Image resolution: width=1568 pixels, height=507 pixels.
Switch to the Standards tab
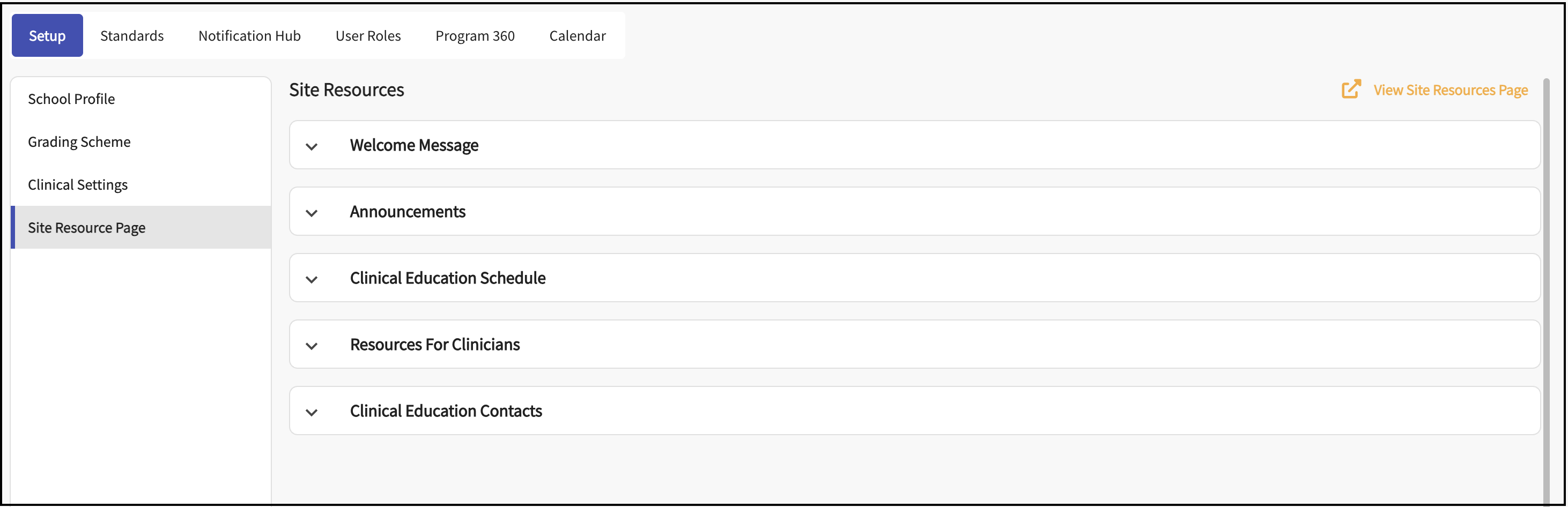coord(131,36)
